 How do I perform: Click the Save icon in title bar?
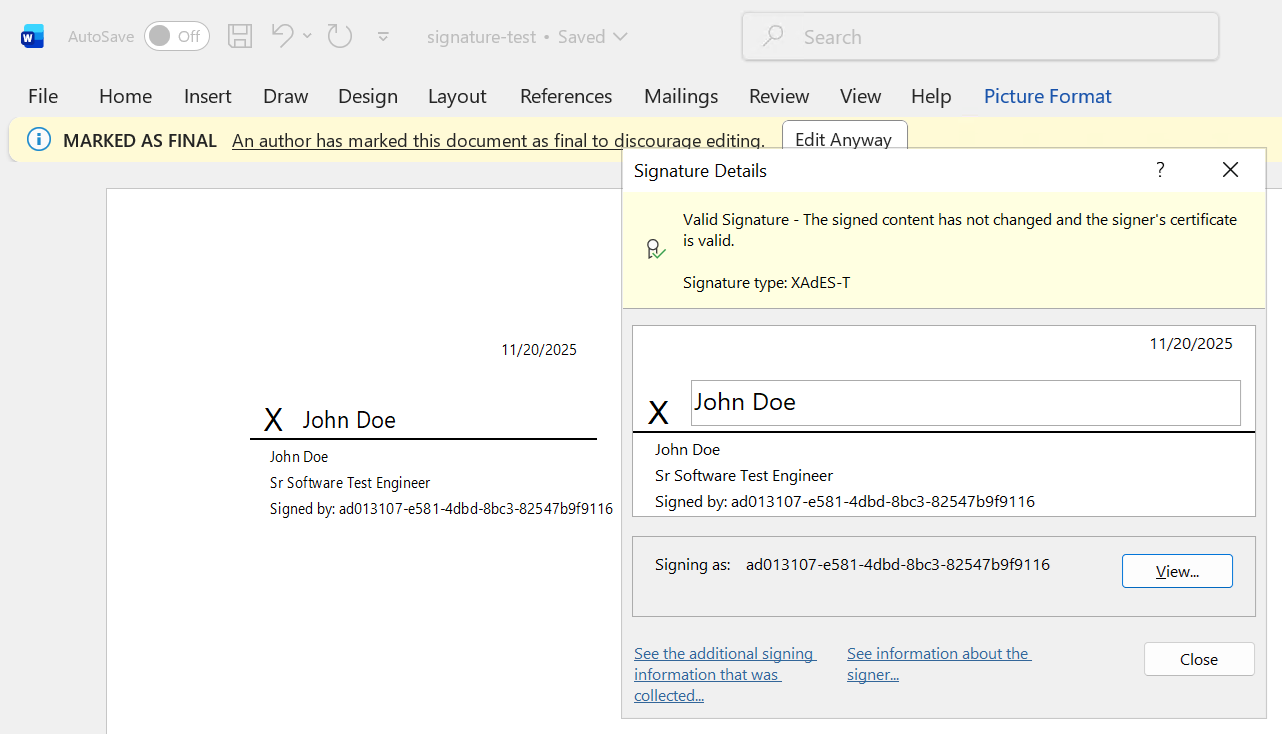tap(240, 37)
